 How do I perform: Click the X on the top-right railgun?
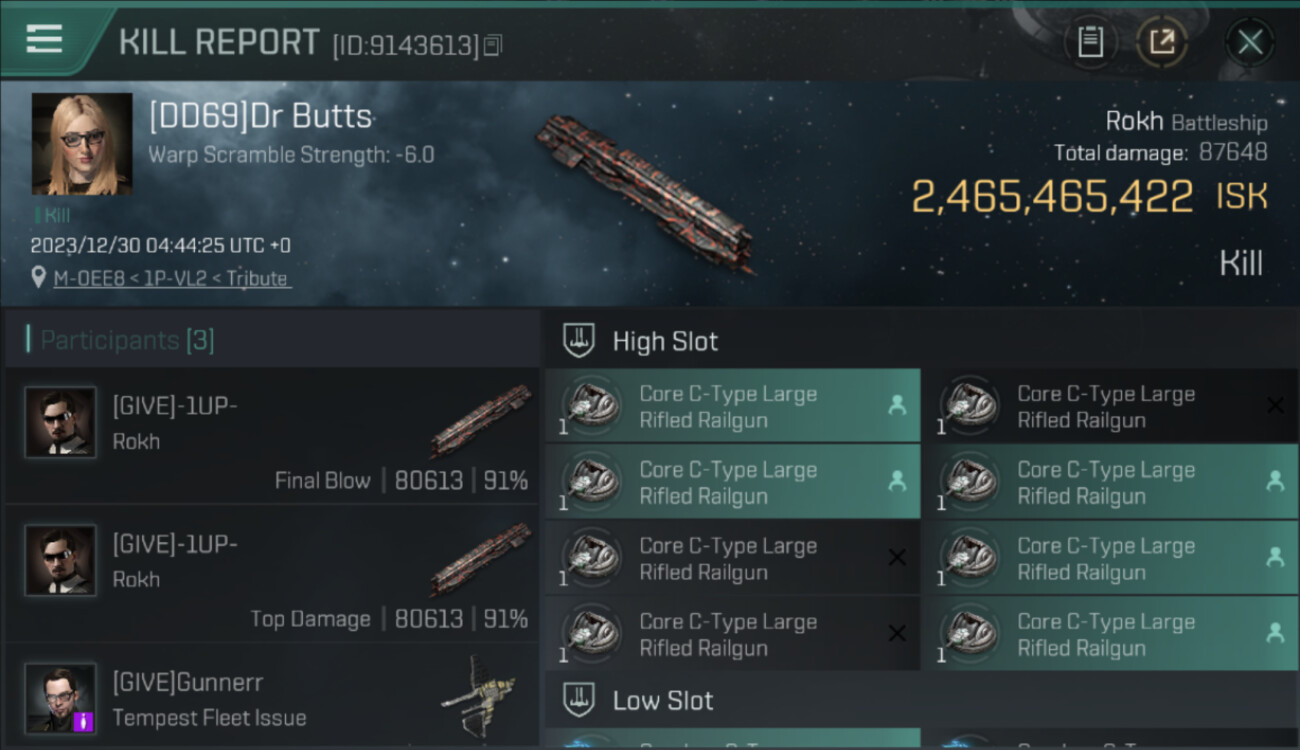click(1275, 405)
